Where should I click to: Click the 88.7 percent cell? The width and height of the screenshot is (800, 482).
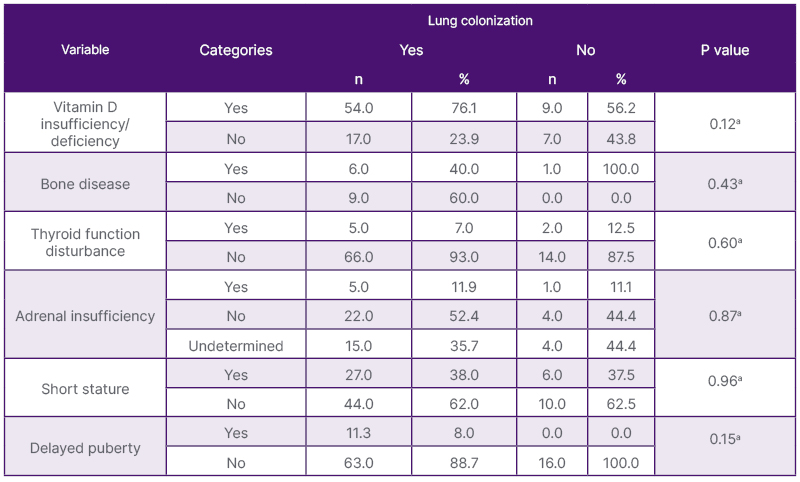pos(464,463)
